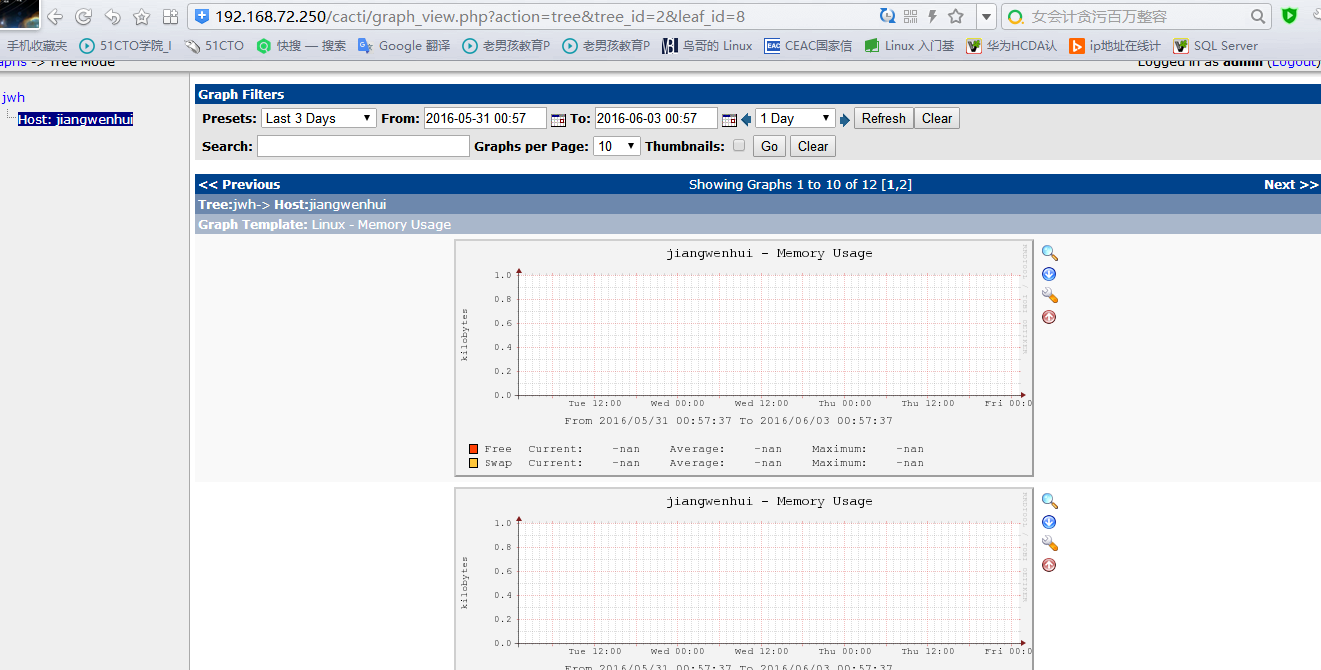The width and height of the screenshot is (1321, 670).
Task: Click the To date input field
Action: pos(656,118)
